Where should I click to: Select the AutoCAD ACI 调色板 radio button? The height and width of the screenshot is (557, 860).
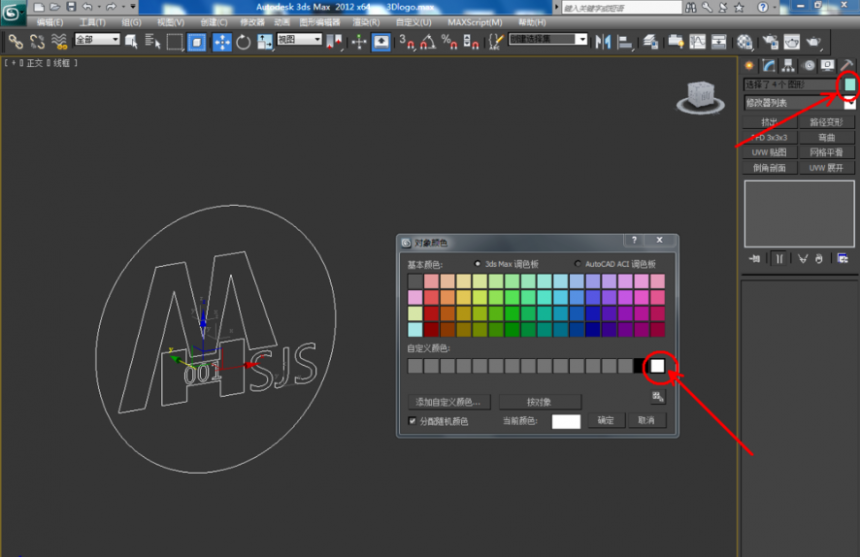coord(578,264)
